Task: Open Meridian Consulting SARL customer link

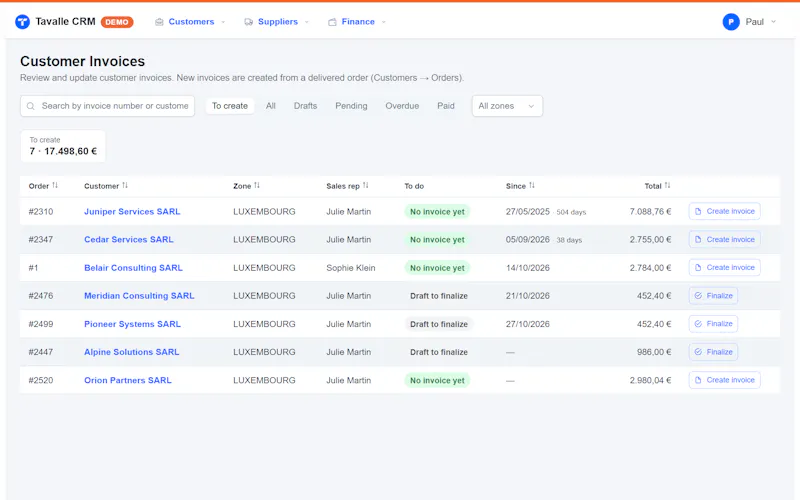Action: tap(139, 296)
